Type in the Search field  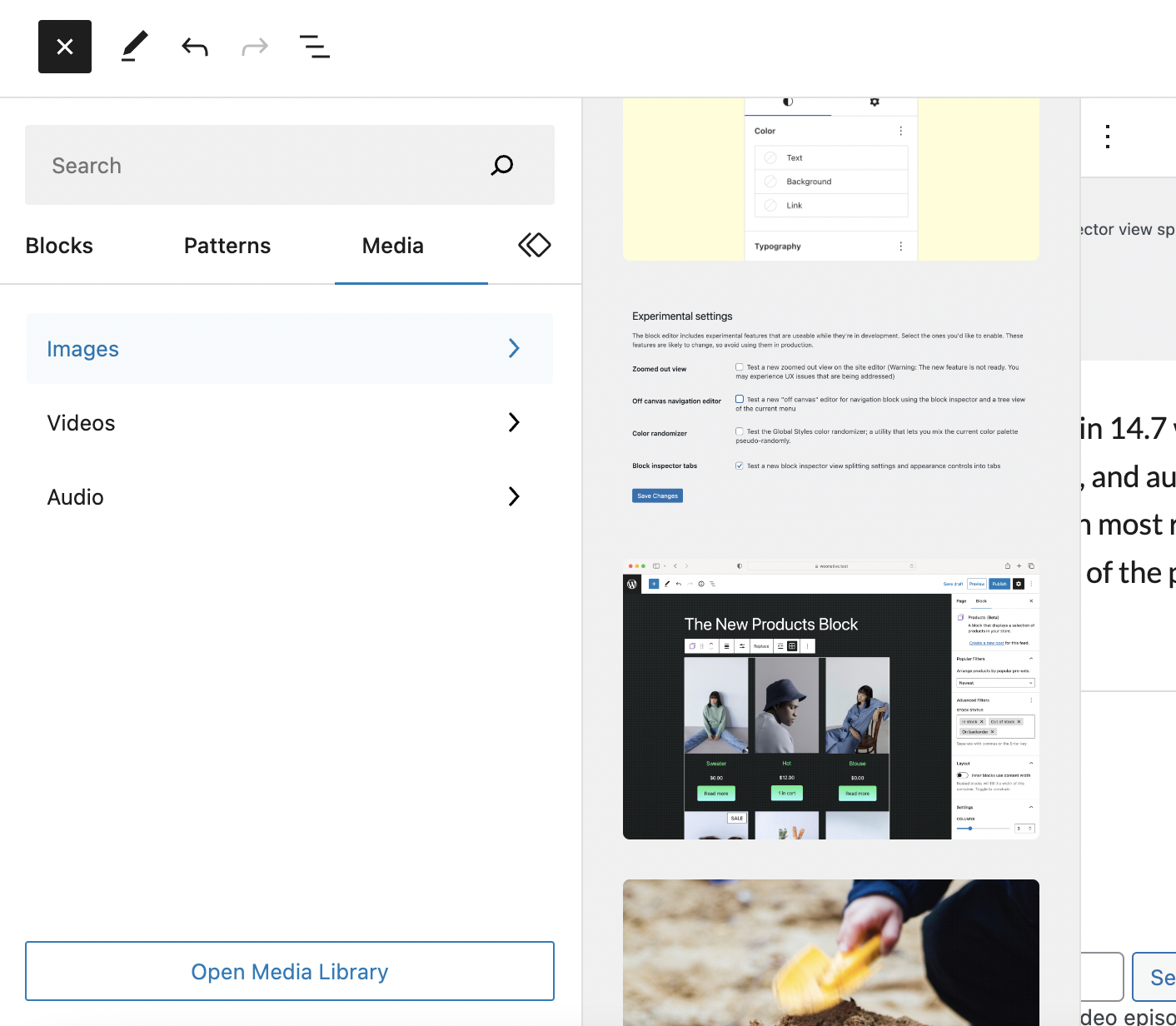(267, 165)
